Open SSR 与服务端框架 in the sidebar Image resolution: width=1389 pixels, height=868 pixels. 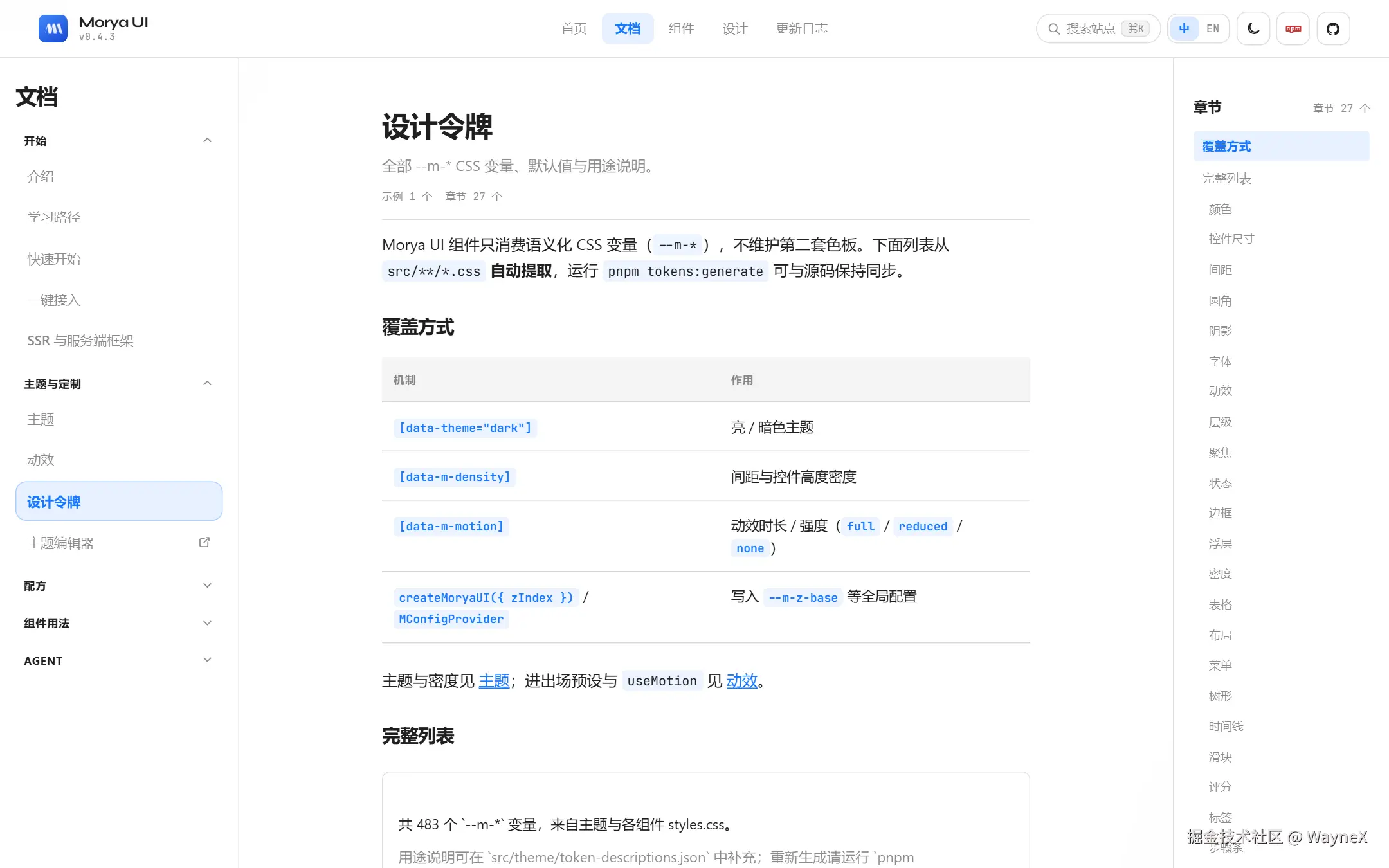click(x=118, y=341)
